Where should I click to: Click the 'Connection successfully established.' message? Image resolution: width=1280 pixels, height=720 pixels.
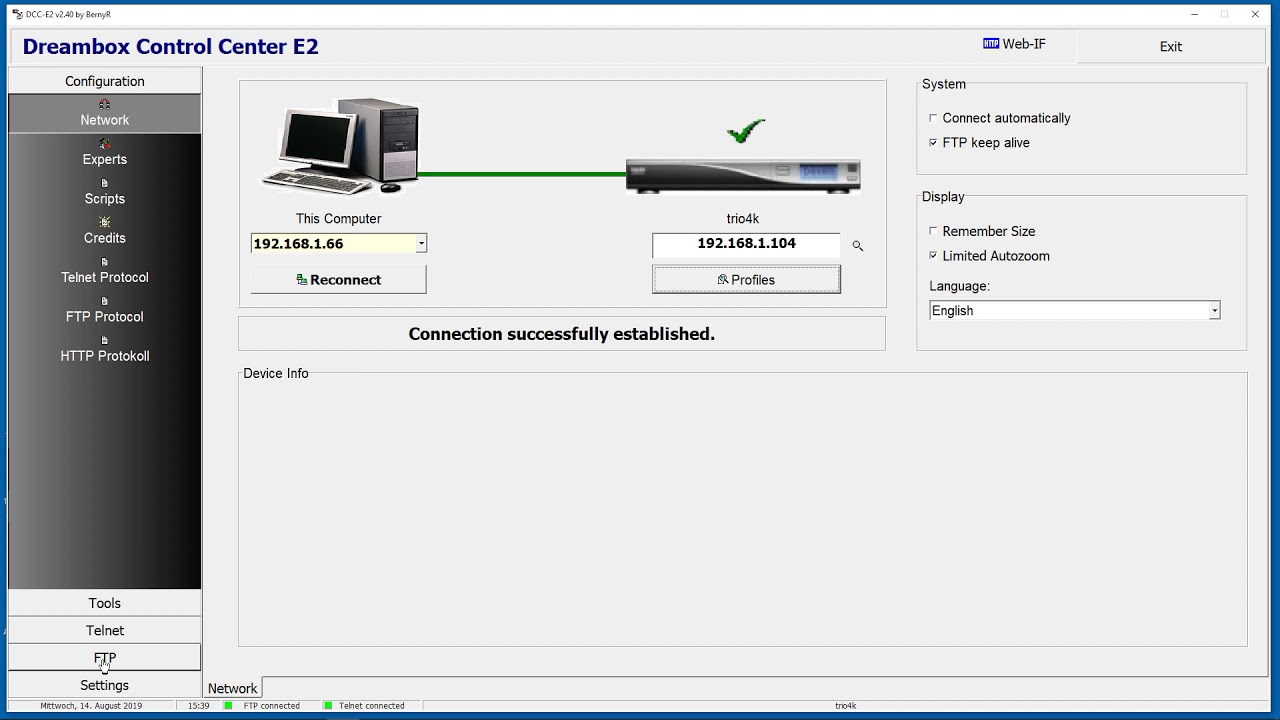pos(562,334)
